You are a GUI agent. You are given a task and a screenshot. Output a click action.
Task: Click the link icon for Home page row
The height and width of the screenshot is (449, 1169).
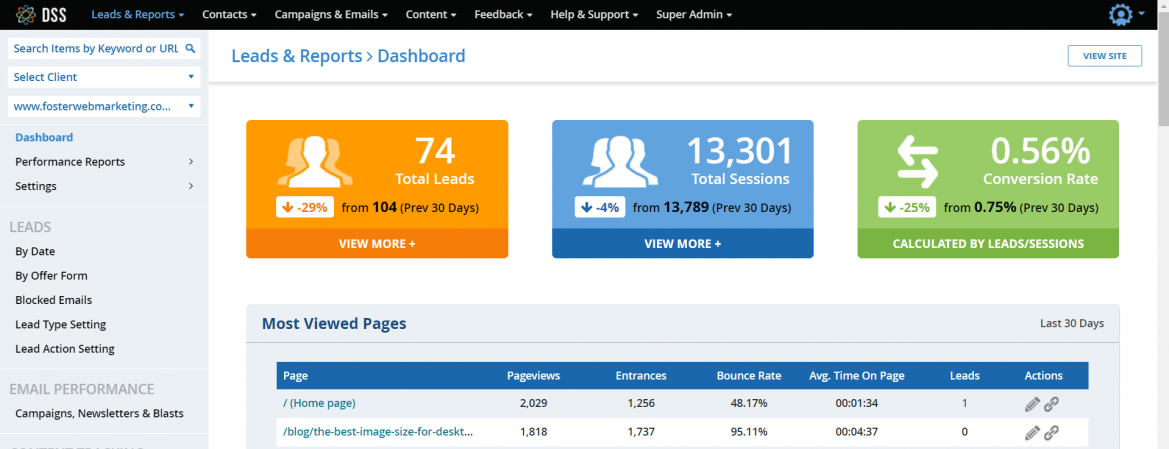coord(1051,404)
